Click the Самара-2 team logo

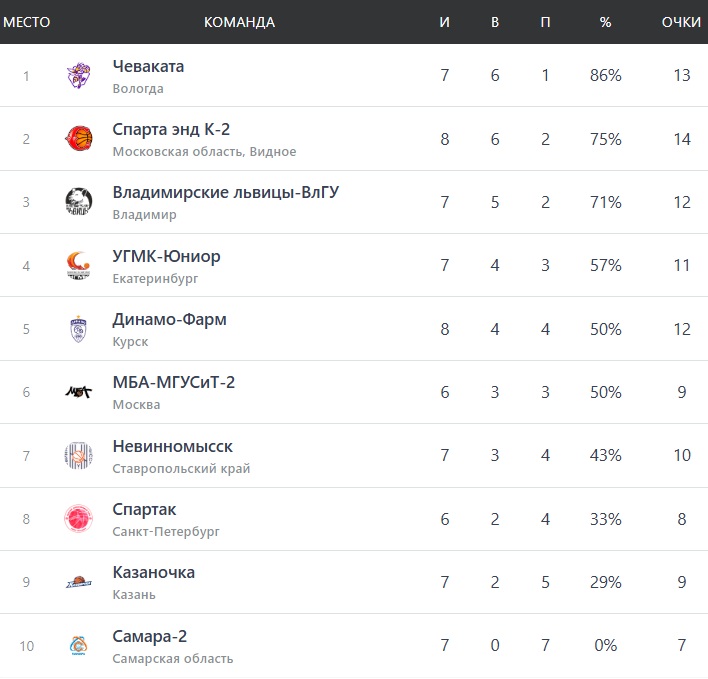[79, 646]
